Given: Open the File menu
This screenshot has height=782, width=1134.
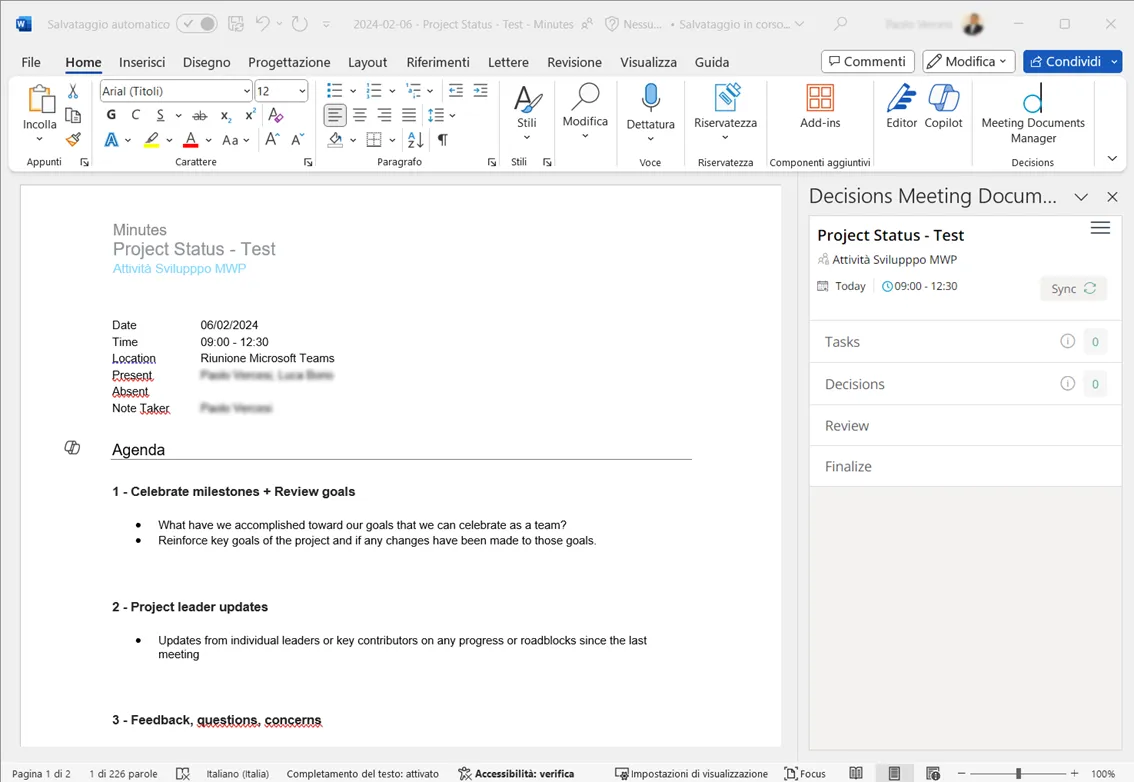Looking at the screenshot, I should pos(31,62).
